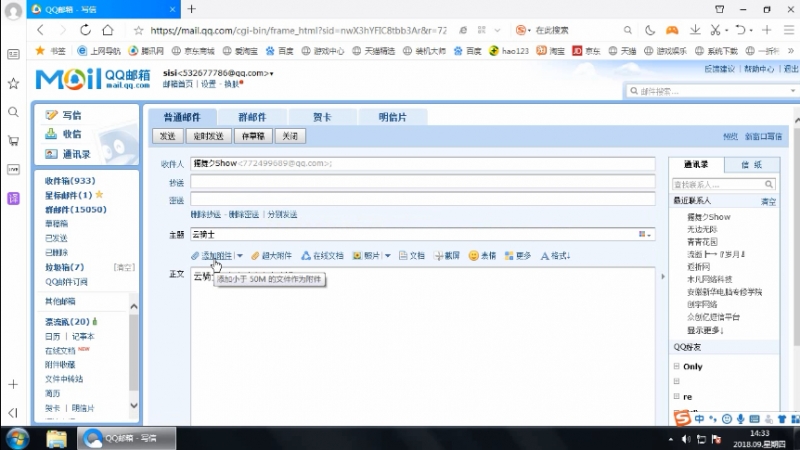
Task: Switch to postcard (明信片) tab
Action: [x=392, y=117]
